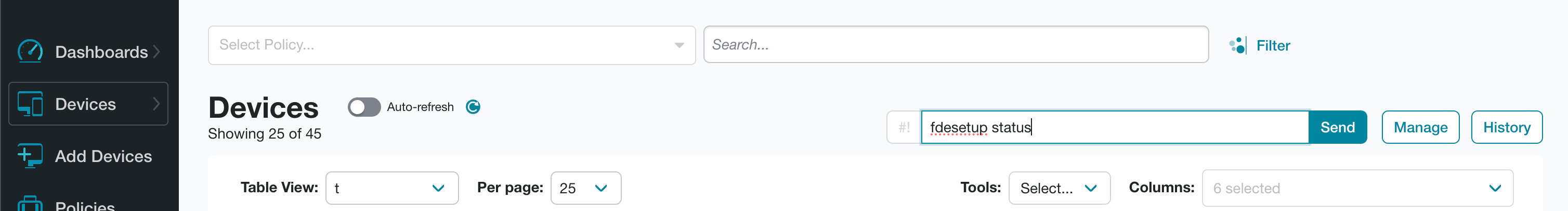This screenshot has height=211, width=1568.
Task: Toggle the Auto-refresh switch
Action: click(x=364, y=107)
